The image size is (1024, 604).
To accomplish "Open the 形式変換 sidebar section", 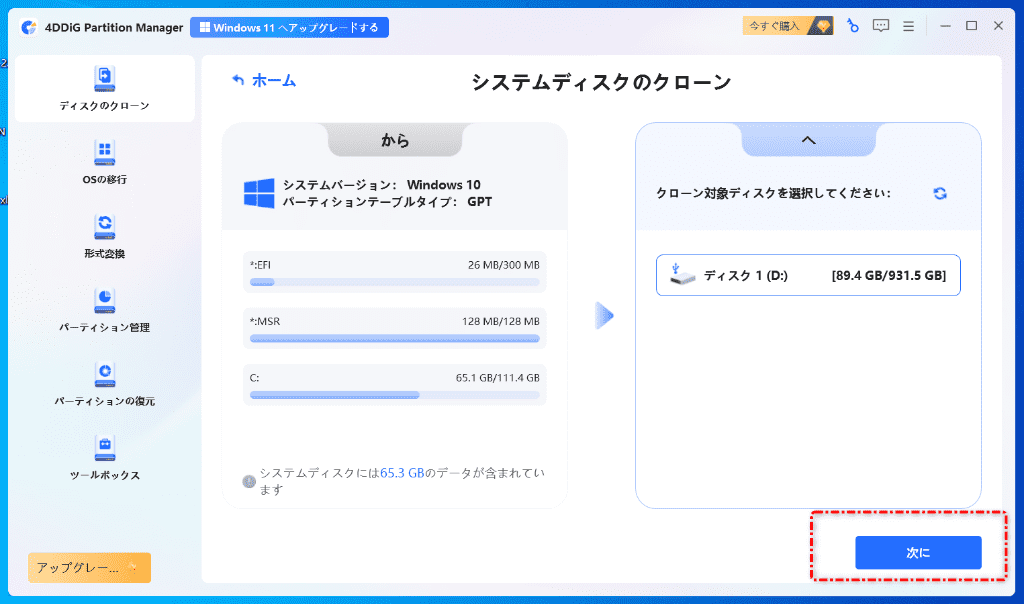I will (x=104, y=236).
